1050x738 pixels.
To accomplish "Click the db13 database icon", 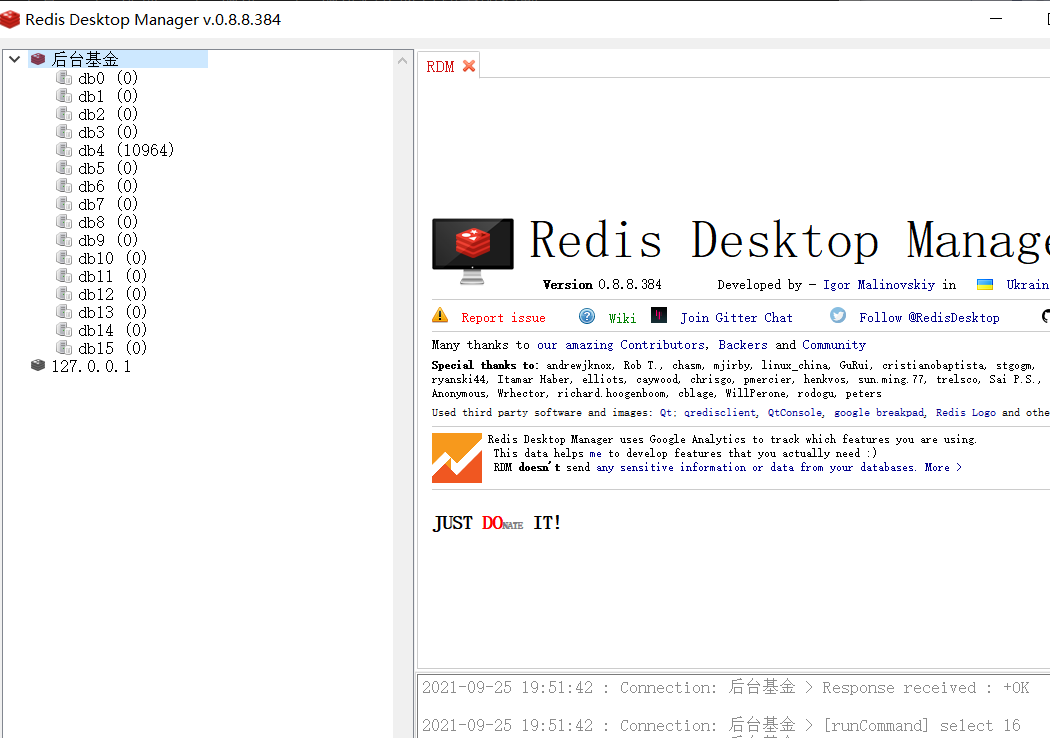I will 64,313.
